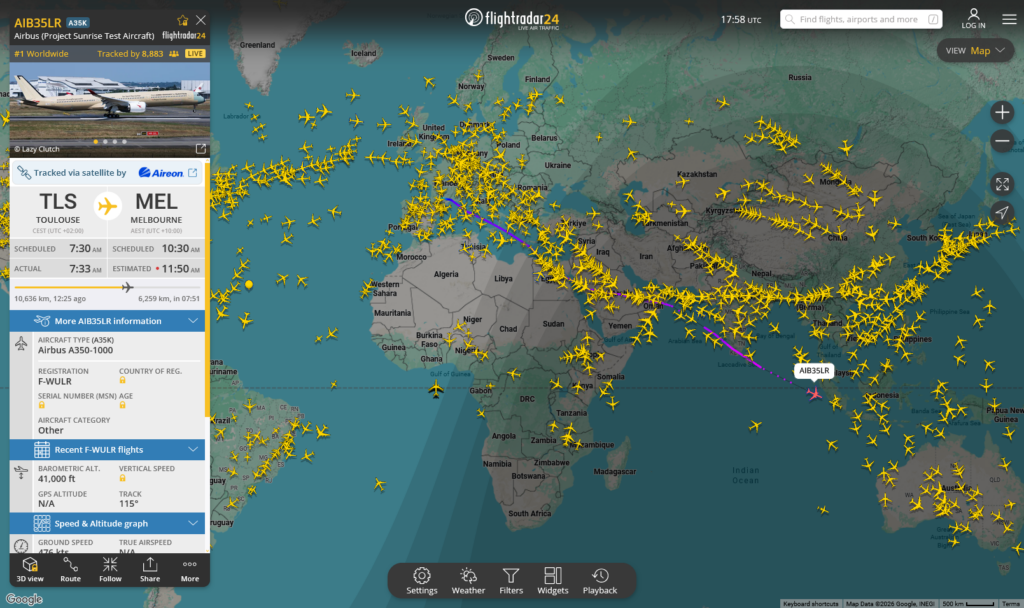The height and width of the screenshot is (608, 1024).
Task: Center map on my location
Action: click(1002, 212)
